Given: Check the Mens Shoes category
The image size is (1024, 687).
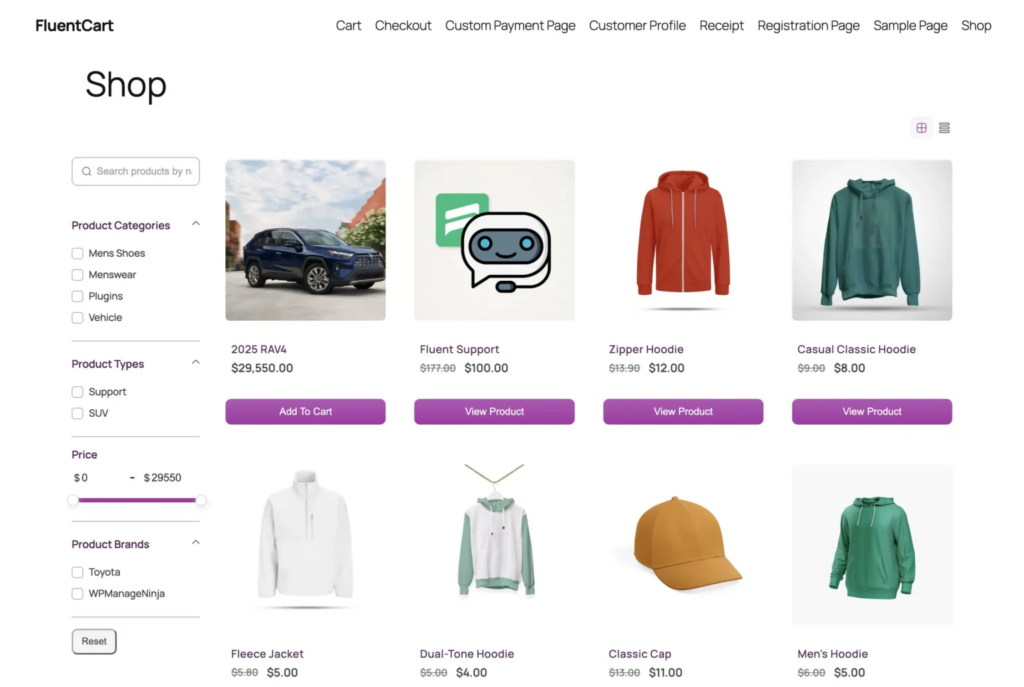Looking at the screenshot, I should pyautogui.click(x=78, y=254).
